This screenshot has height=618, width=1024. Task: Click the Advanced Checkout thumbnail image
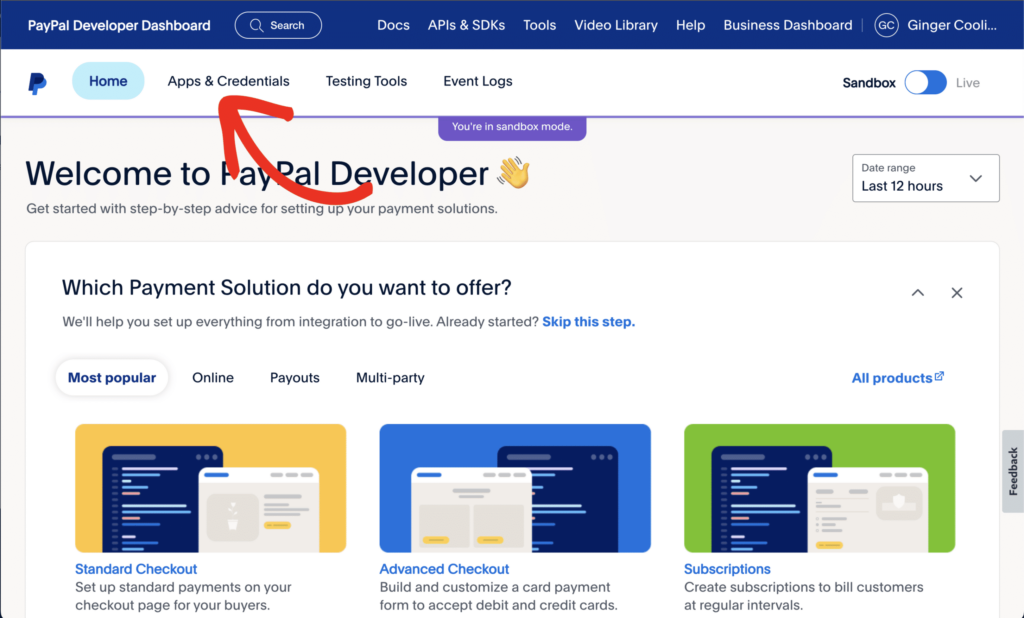click(515, 488)
